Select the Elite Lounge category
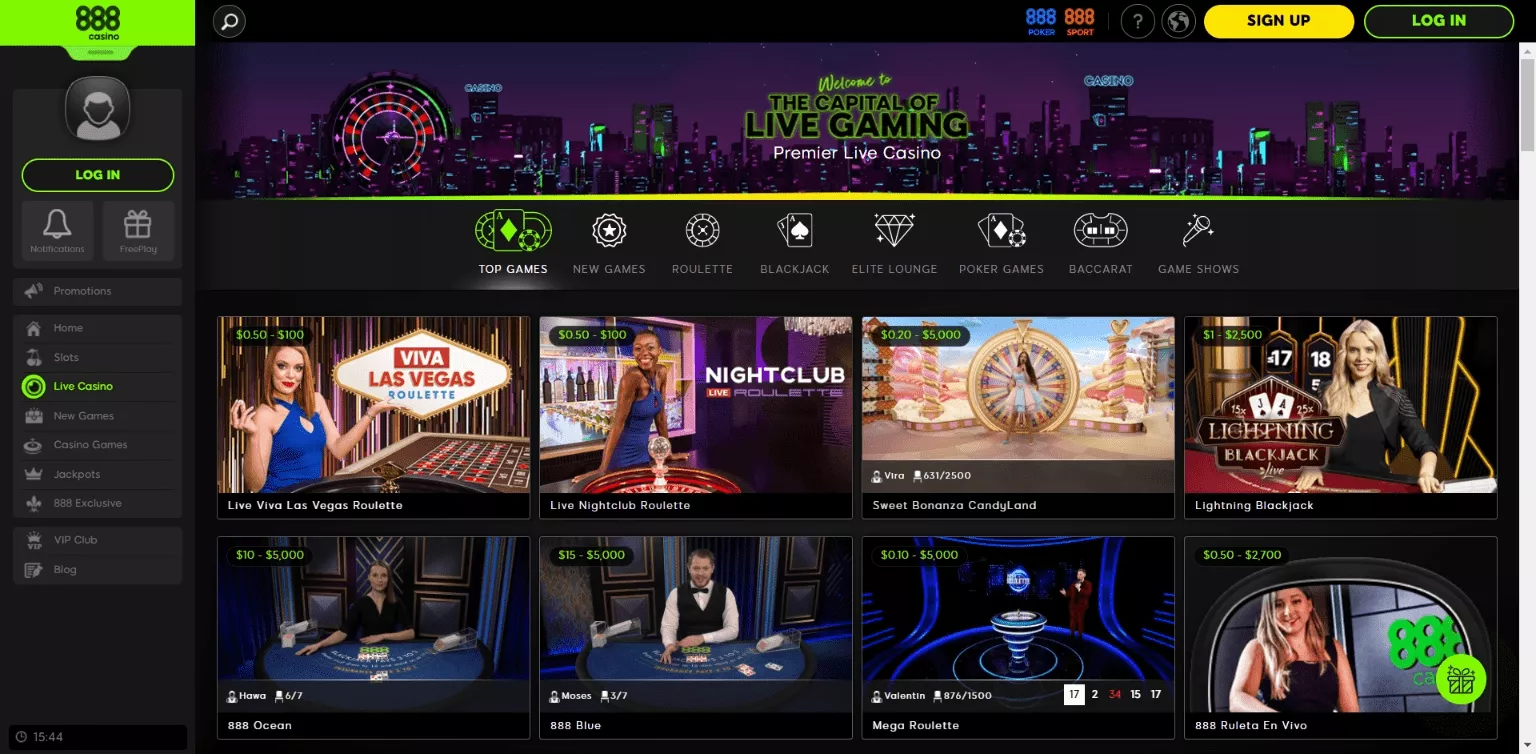1536x754 pixels. click(894, 244)
